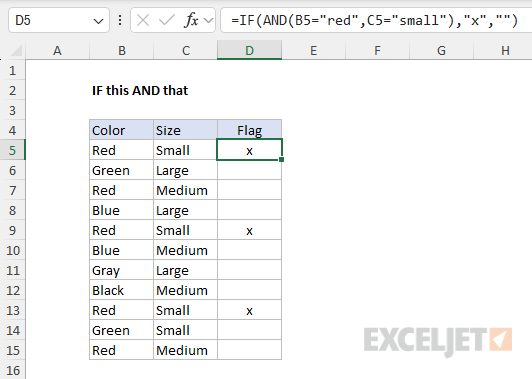Select Medium cell in row 7

tap(186, 190)
